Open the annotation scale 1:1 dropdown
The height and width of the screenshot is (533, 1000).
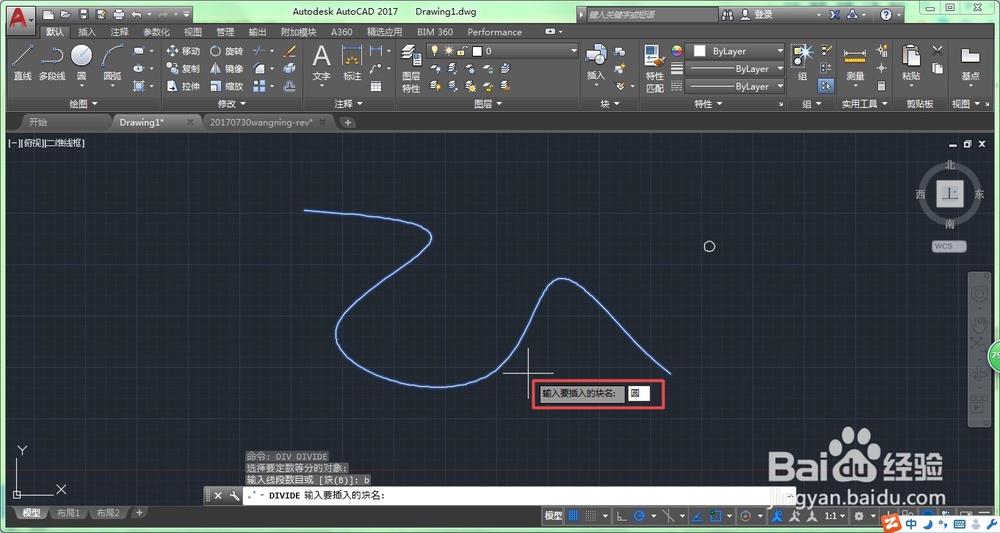[834, 516]
